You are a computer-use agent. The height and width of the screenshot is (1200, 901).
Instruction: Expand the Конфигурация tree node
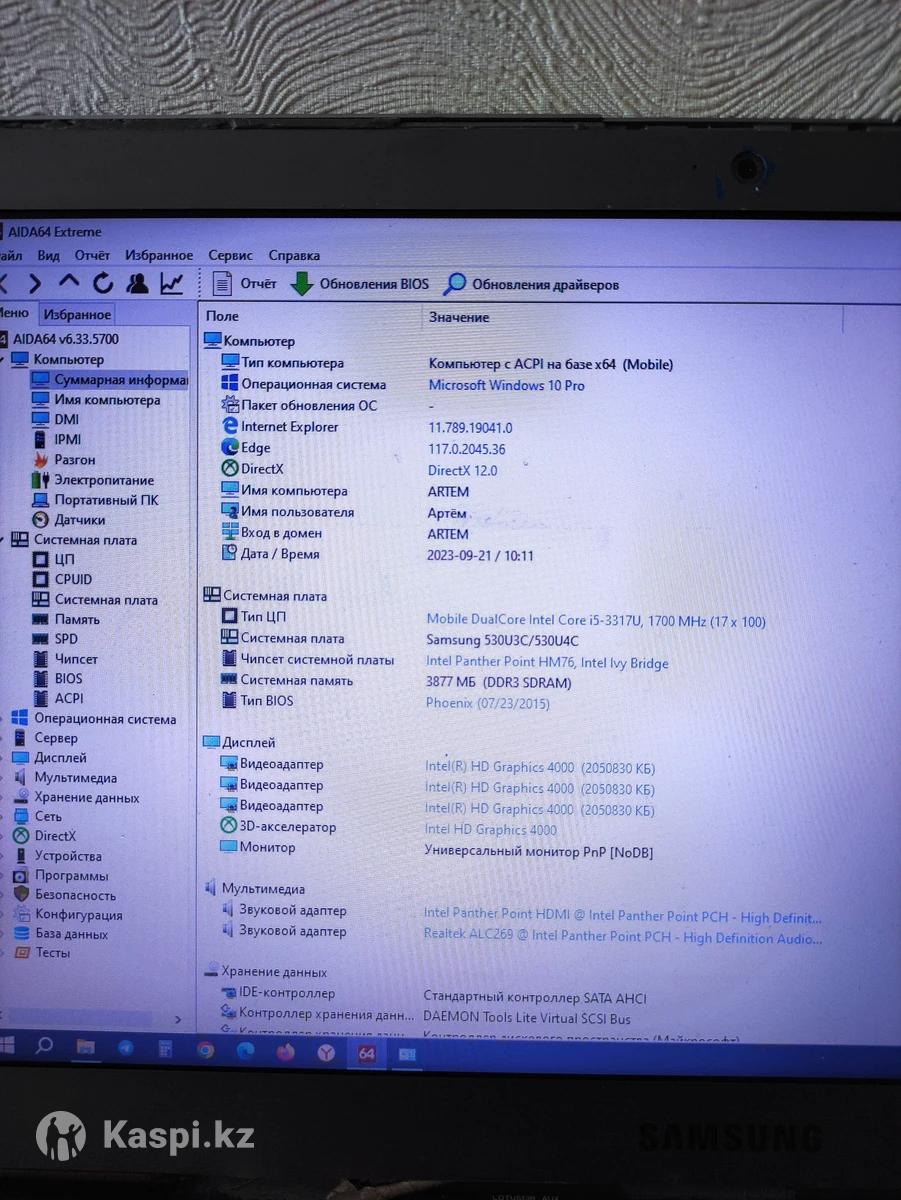pos(3,915)
